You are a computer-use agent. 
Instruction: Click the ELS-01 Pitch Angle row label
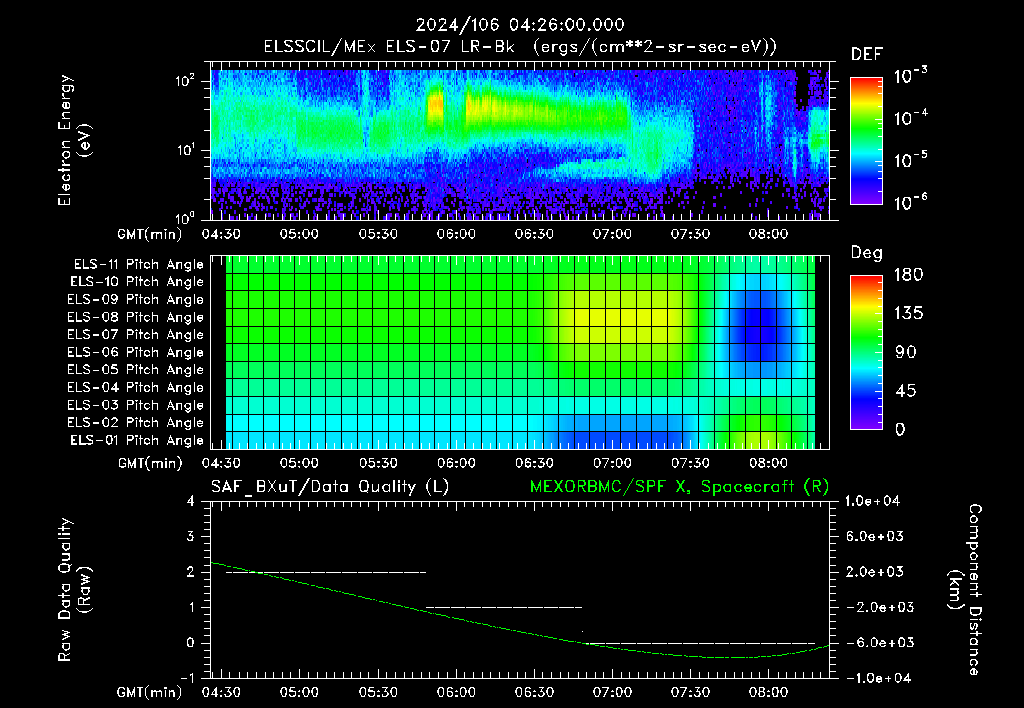(137, 441)
